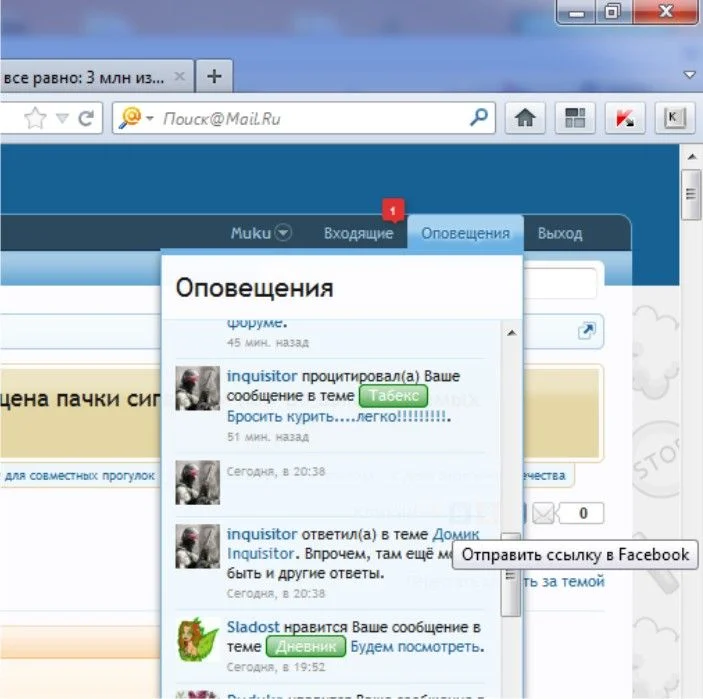Click the magnifier search icon
Image resolution: width=703 pixels, height=699 pixels.
[x=479, y=117]
